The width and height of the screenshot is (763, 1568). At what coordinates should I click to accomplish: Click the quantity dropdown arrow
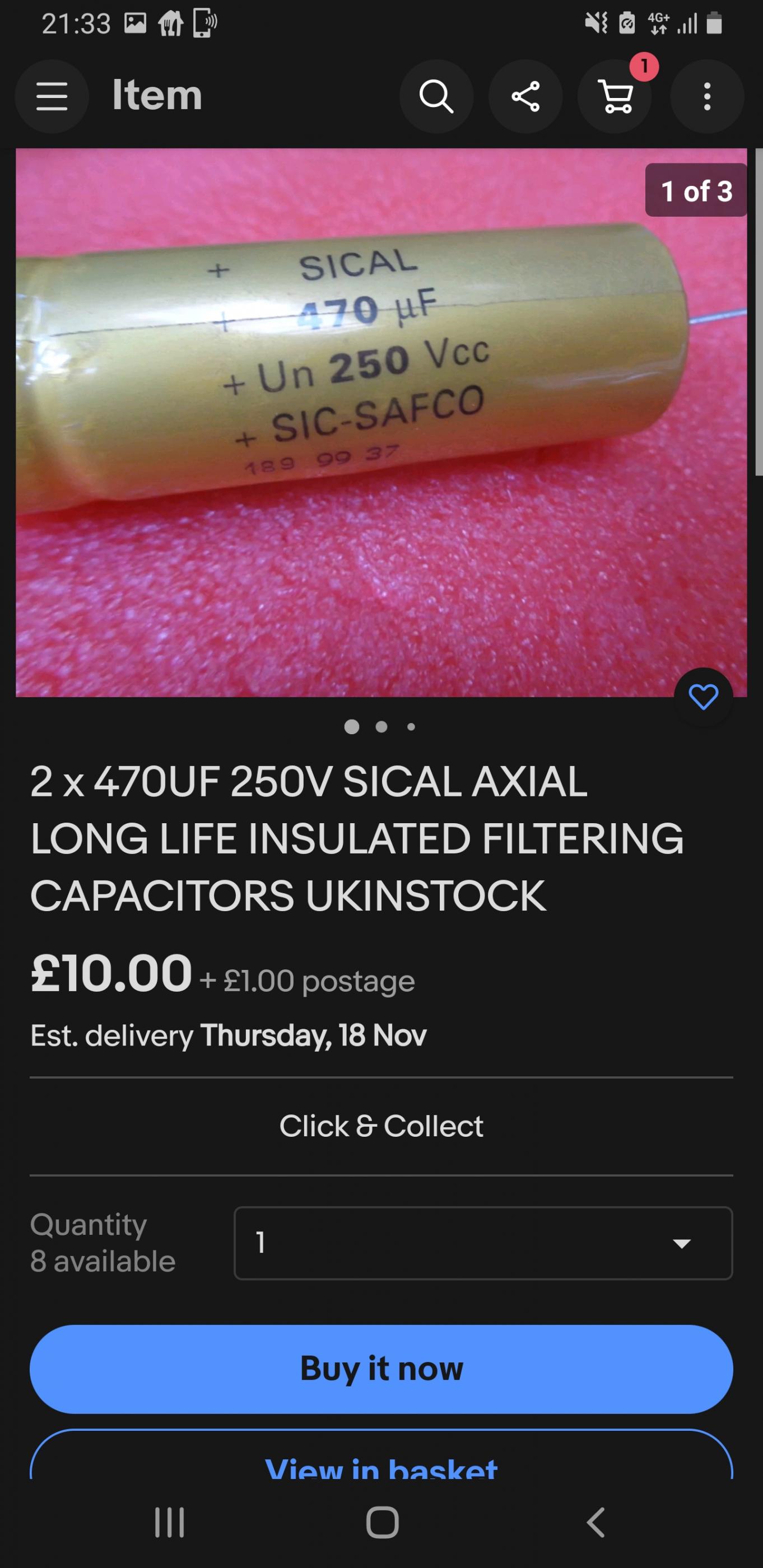(x=681, y=1244)
